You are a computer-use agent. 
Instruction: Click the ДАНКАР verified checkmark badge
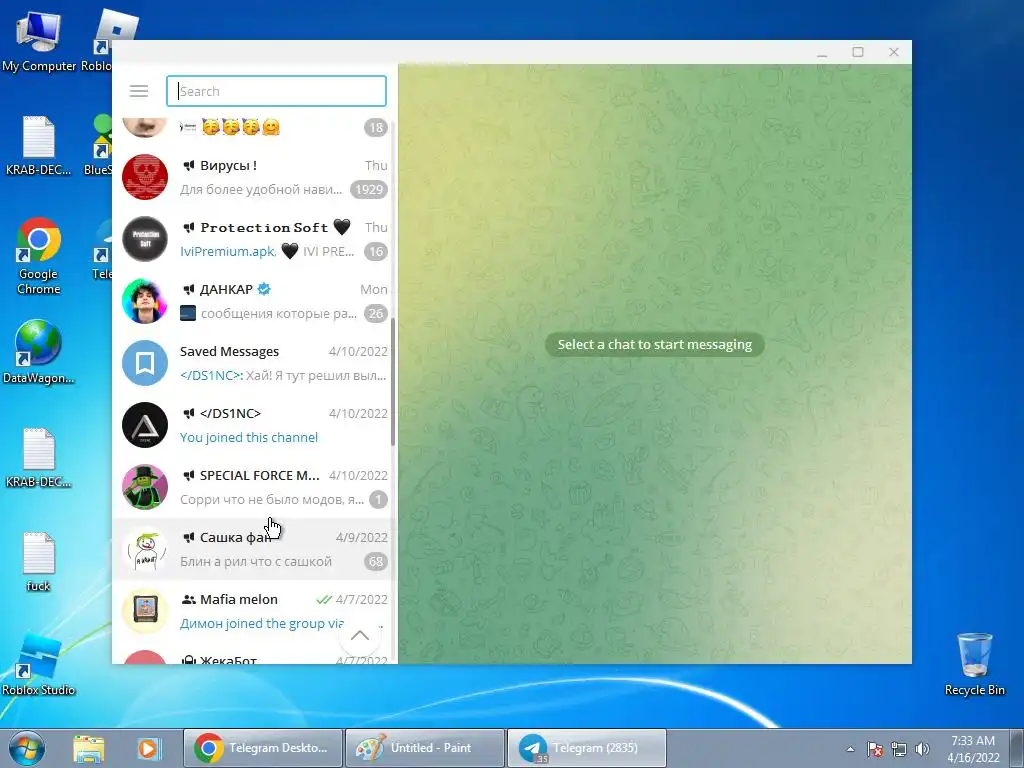(264, 289)
